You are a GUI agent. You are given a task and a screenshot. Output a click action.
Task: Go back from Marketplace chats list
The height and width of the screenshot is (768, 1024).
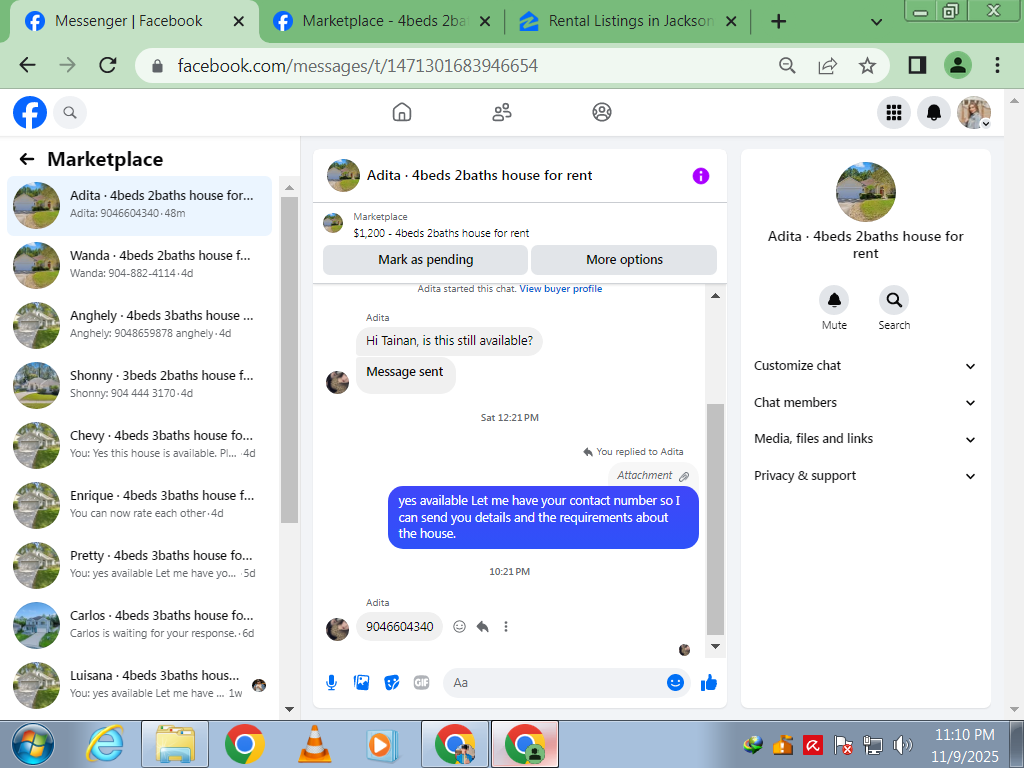click(27, 159)
